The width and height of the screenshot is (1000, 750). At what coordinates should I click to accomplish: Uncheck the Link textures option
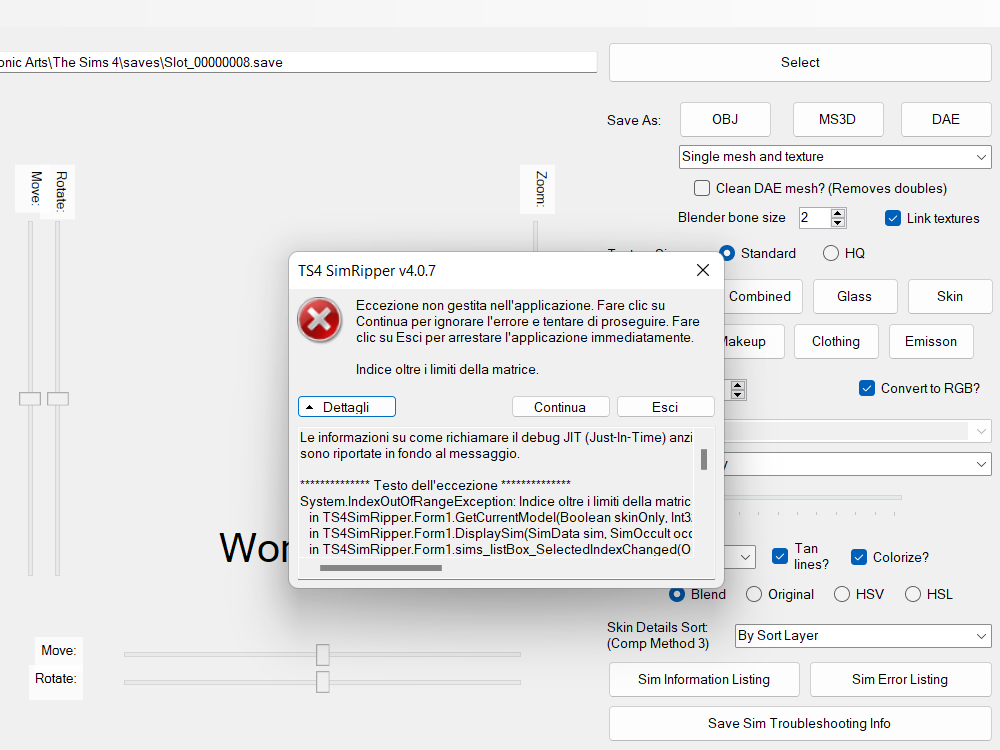click(x=893, y=218)
